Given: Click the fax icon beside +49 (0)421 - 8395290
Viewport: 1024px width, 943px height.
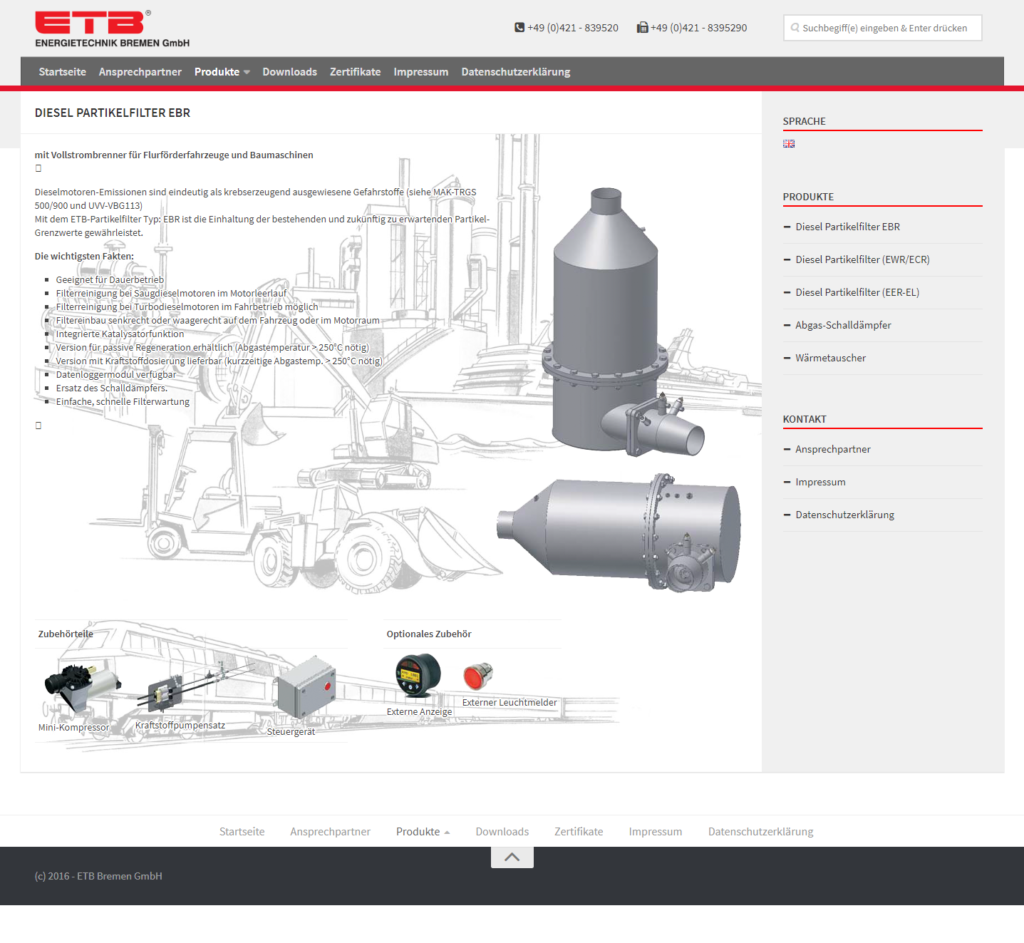Looking at the screenshot, I should (x=643, y=27).
